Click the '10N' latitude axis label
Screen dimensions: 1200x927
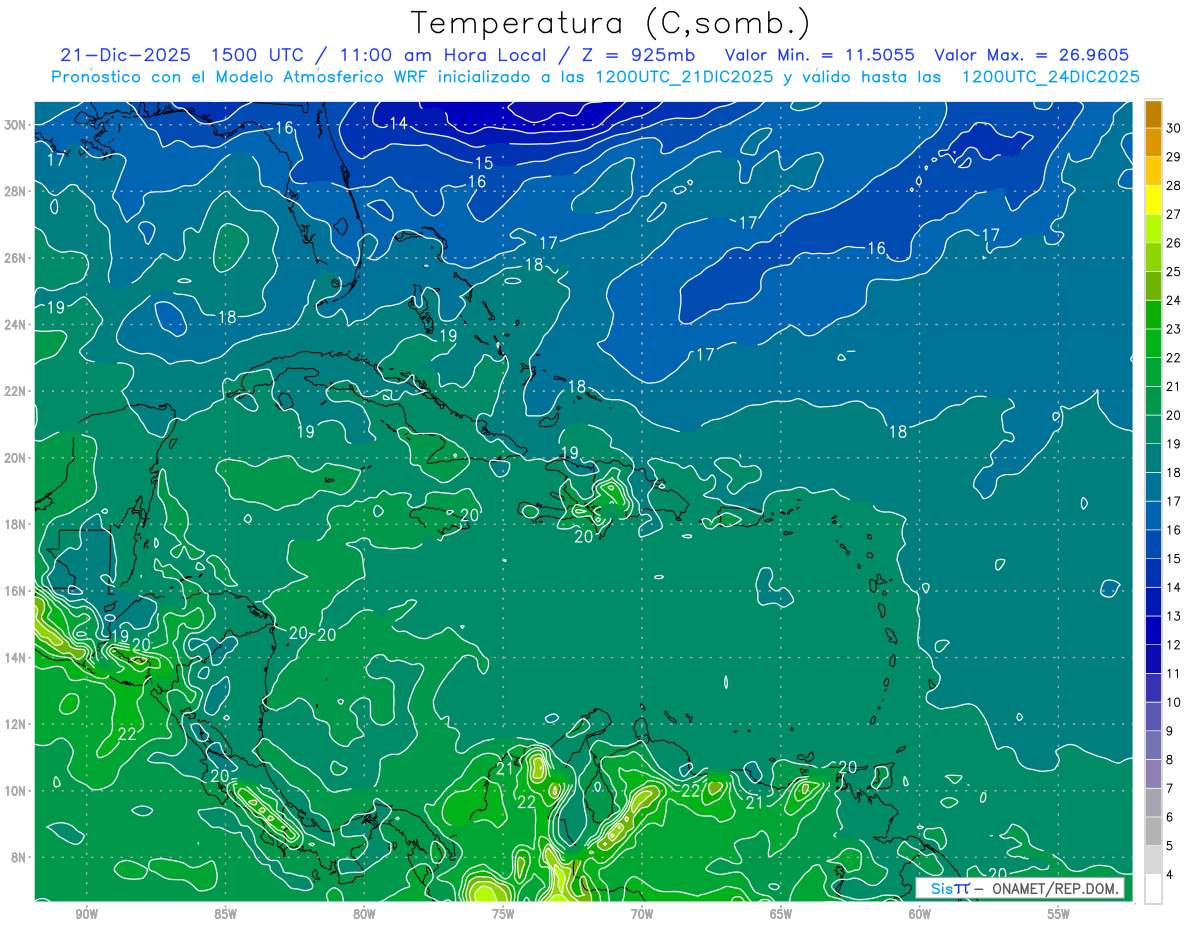(17, 791)
